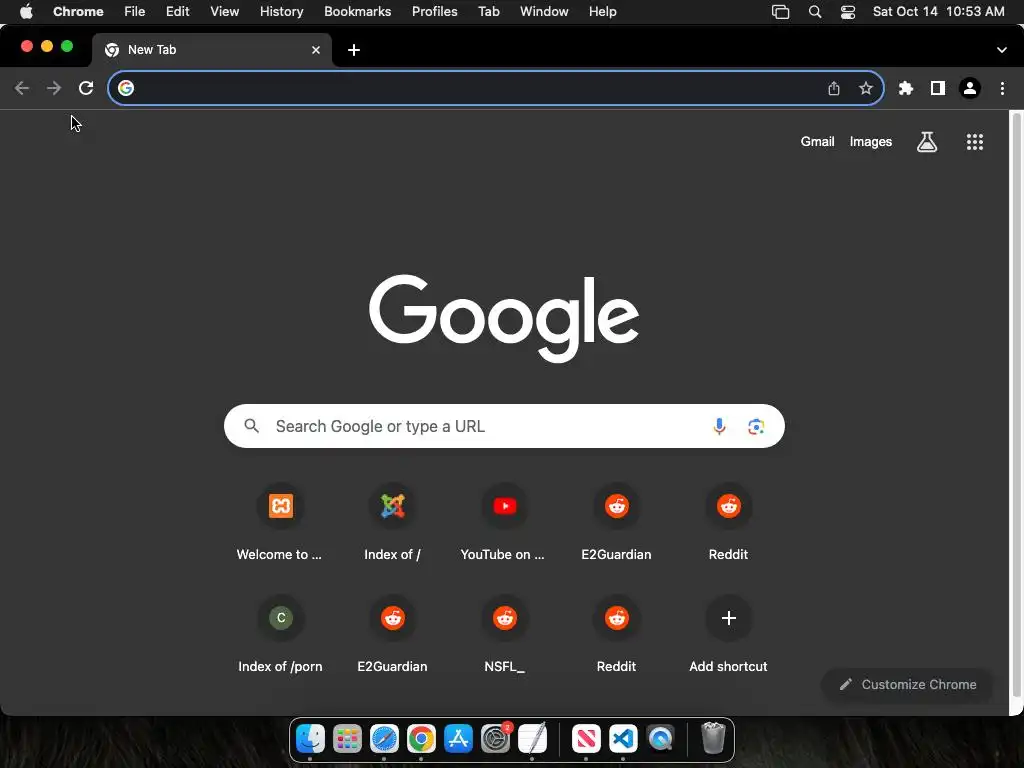Click the Google icon in address bar
The width and height of the screenshot is (1024, 768).
pyautogui.click(x=126, y=88)
